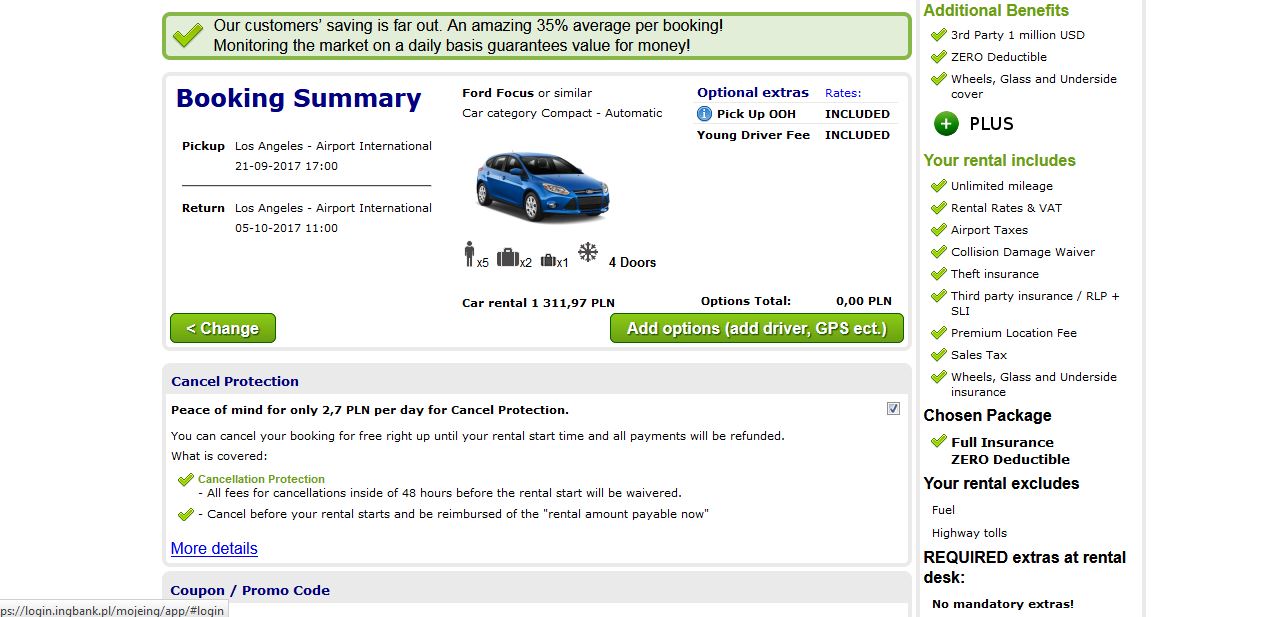Image resolution: width=1268 pixels, height=617 pixels.
Task: Click the checkmark next to Theft insurance
Action: (938, 274)
